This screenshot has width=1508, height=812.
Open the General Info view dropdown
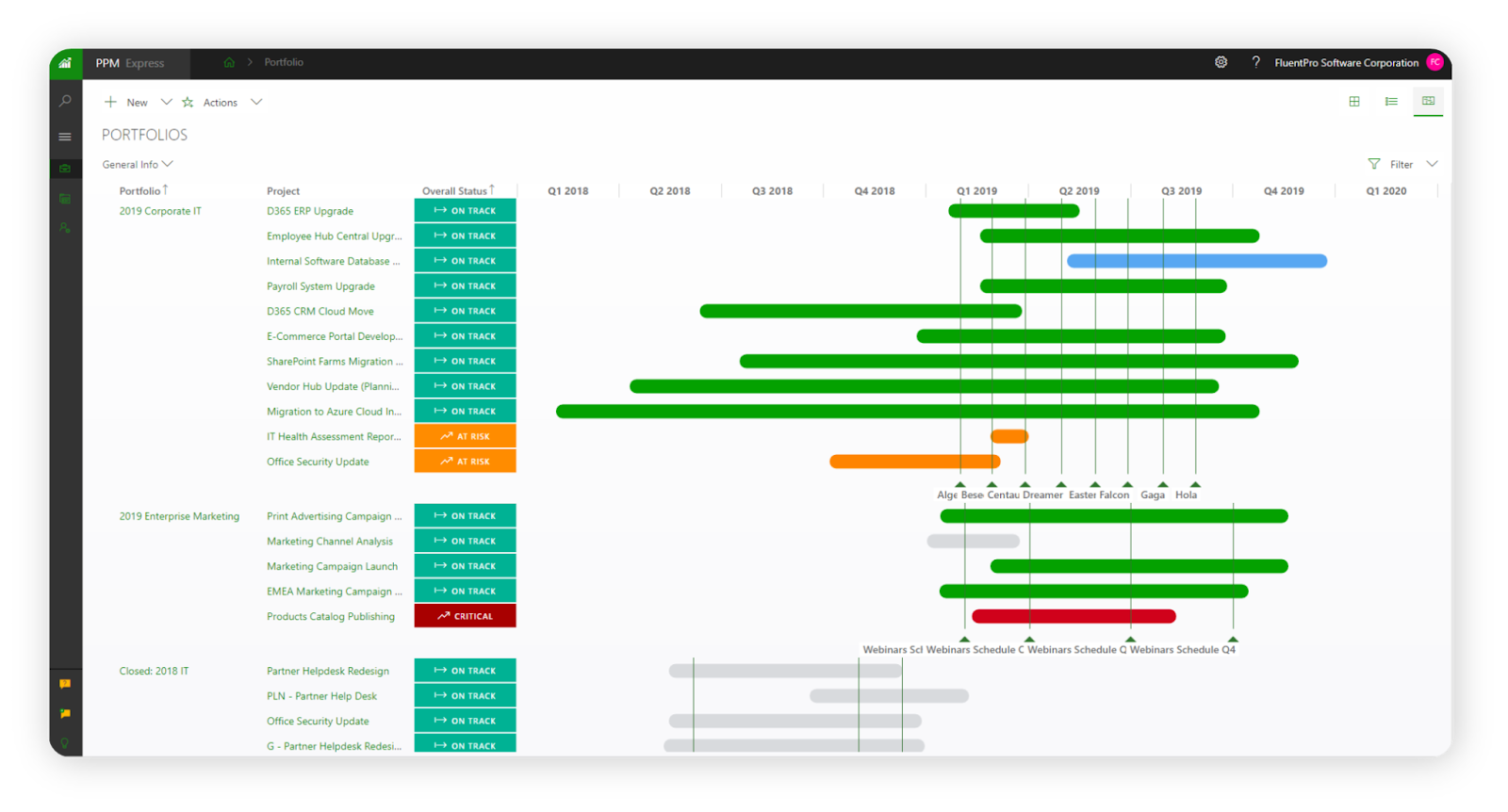(x=138, y=164)
